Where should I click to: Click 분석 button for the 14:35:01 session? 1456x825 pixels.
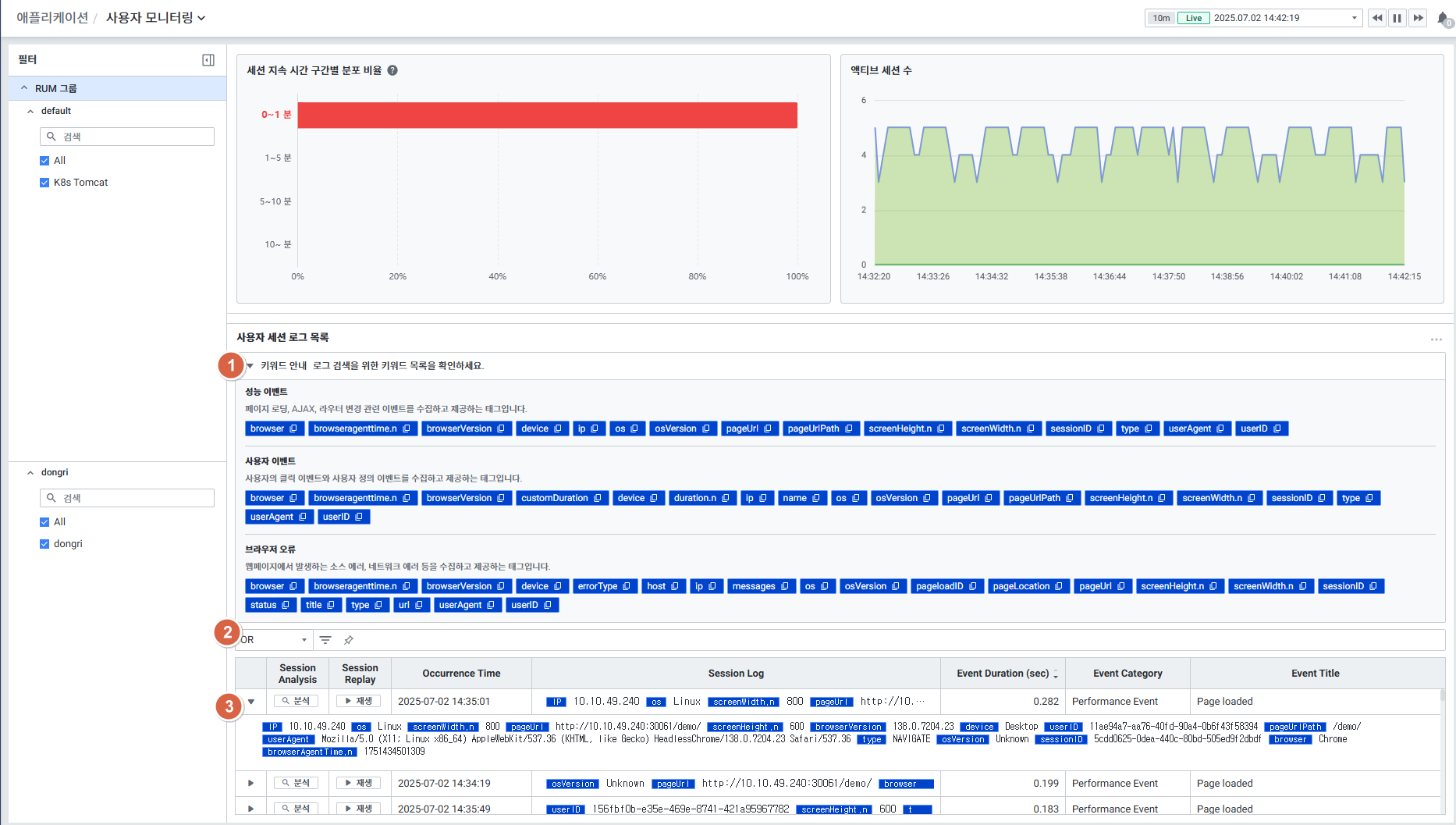(297, 701)
